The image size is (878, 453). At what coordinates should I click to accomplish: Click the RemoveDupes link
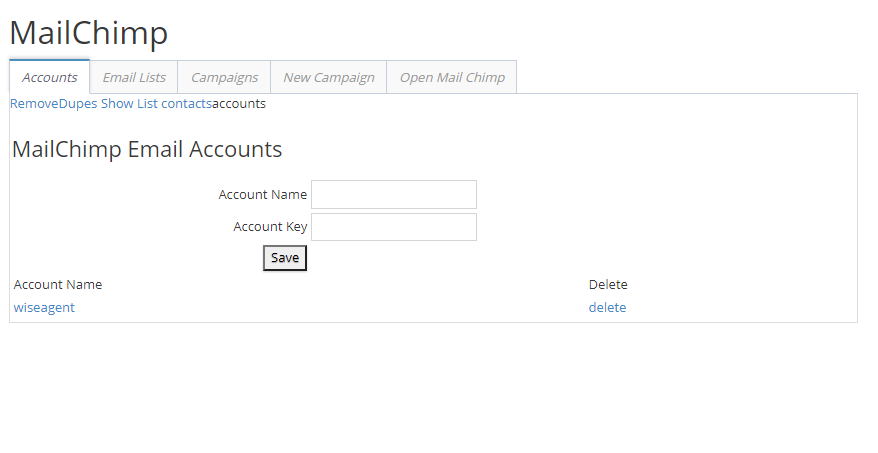(x=54, y=104)
